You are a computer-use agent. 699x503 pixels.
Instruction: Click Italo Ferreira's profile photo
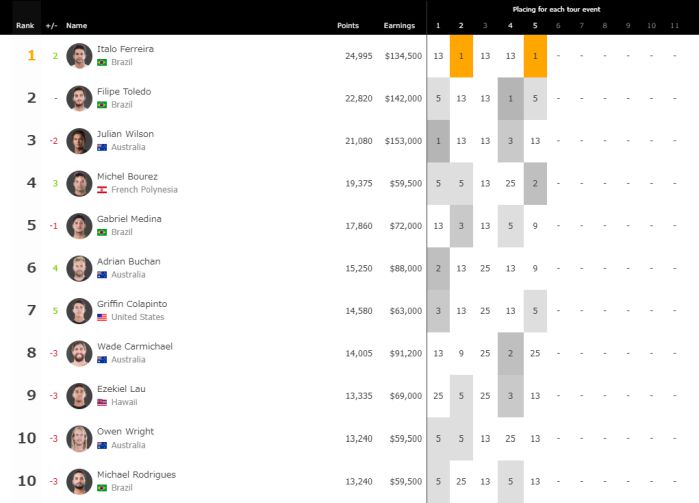coord(79,56)
